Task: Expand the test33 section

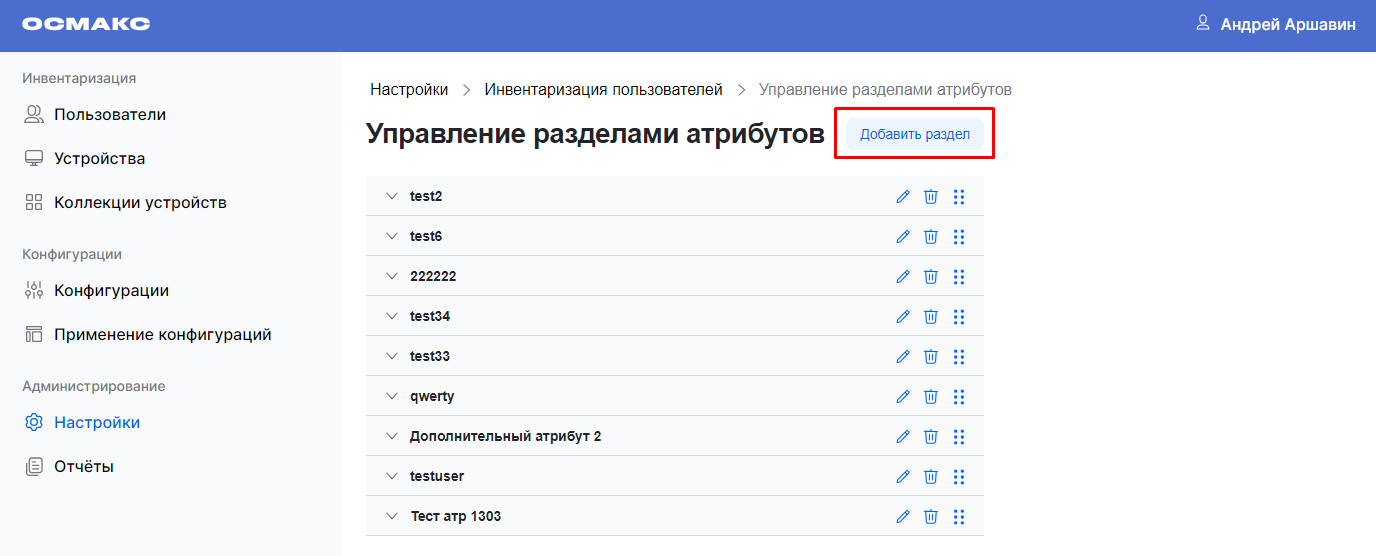Action: 392,356
